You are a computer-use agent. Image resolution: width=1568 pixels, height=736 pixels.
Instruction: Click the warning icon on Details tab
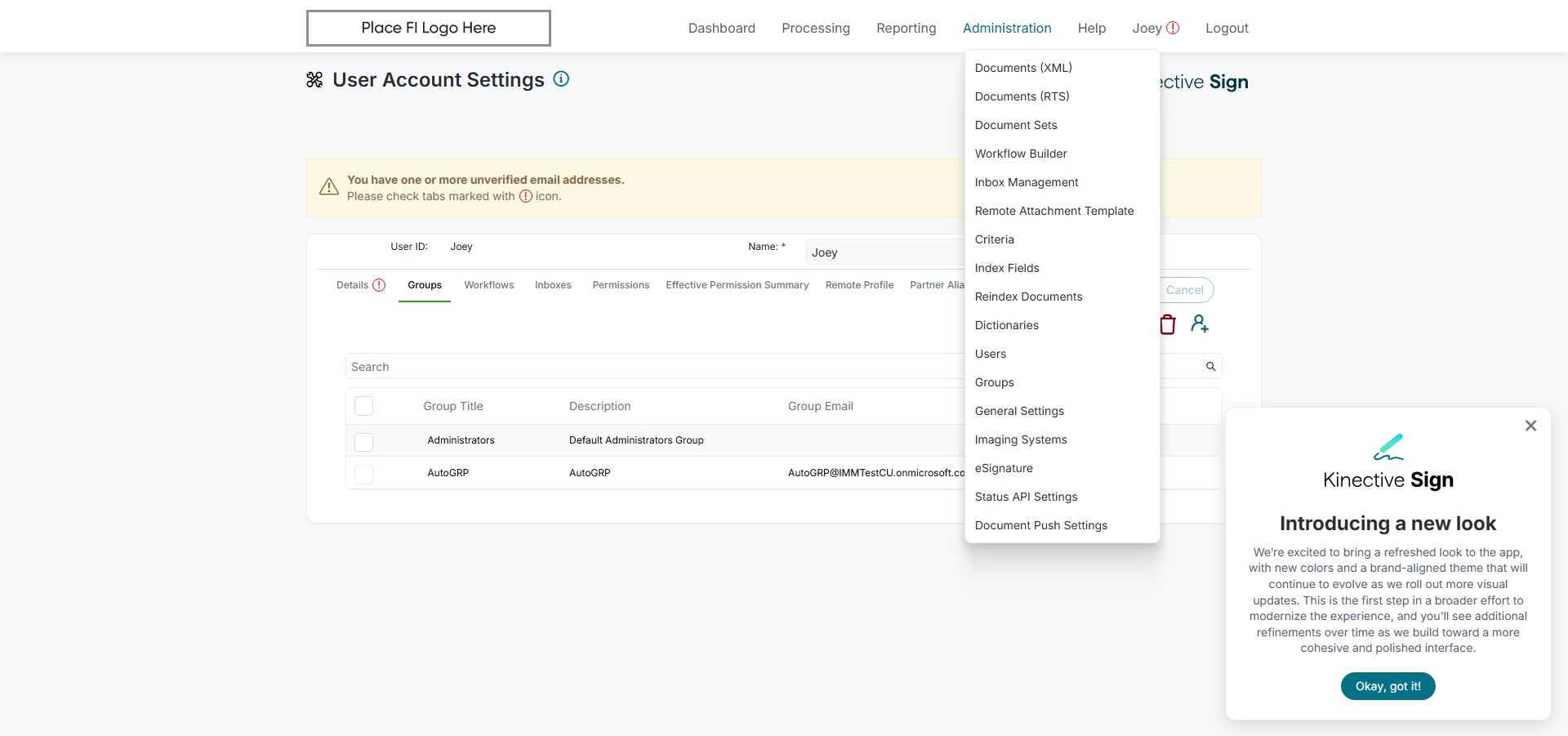click(379, 285)
